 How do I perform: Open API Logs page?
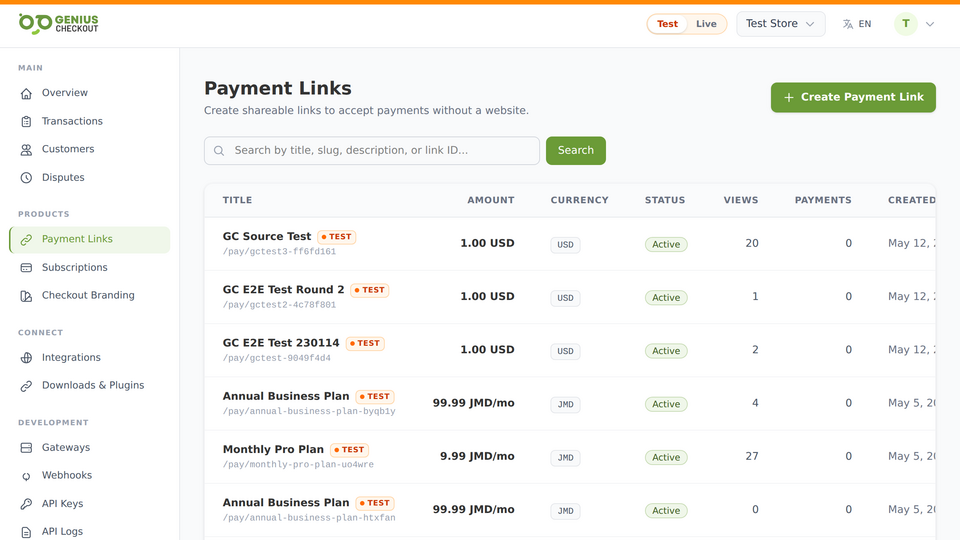pyautogui.click(x=89, y=531)
